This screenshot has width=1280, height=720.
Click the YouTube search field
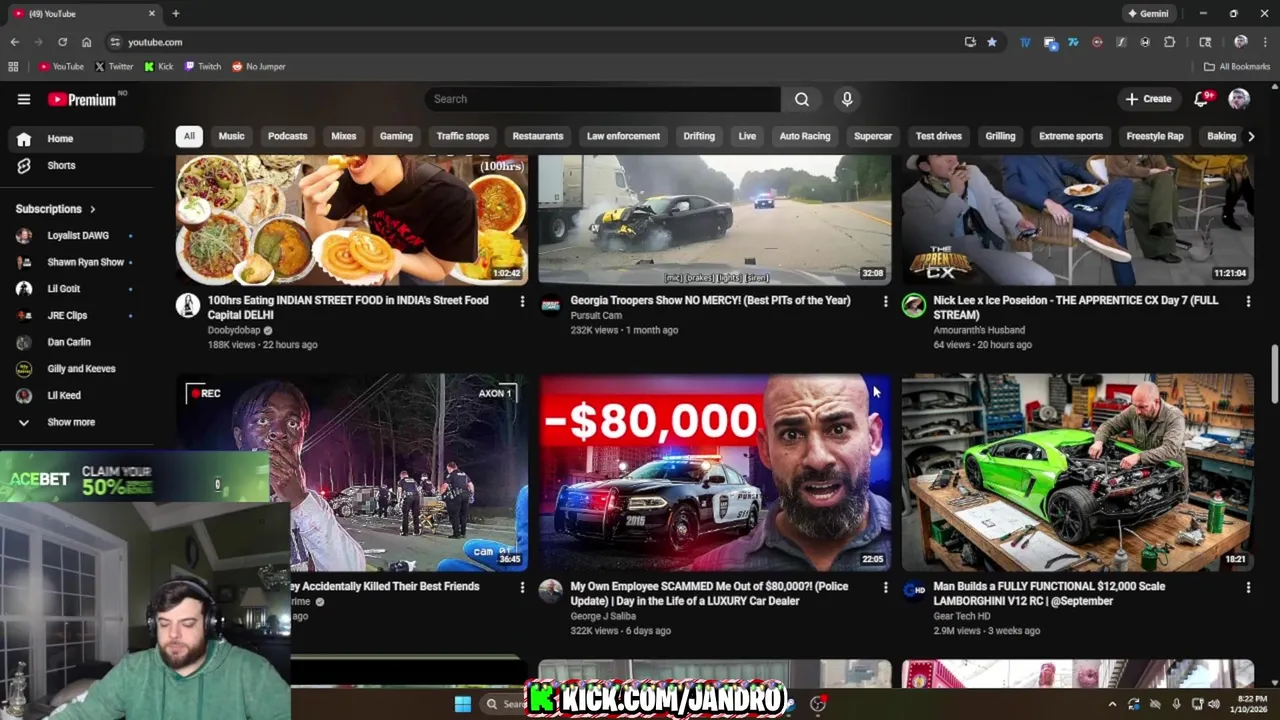[x=602, y=99]
